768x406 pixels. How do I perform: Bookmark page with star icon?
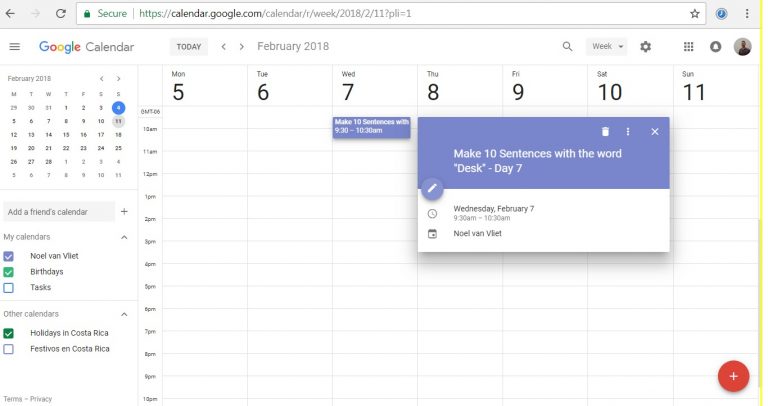[695, 14]
